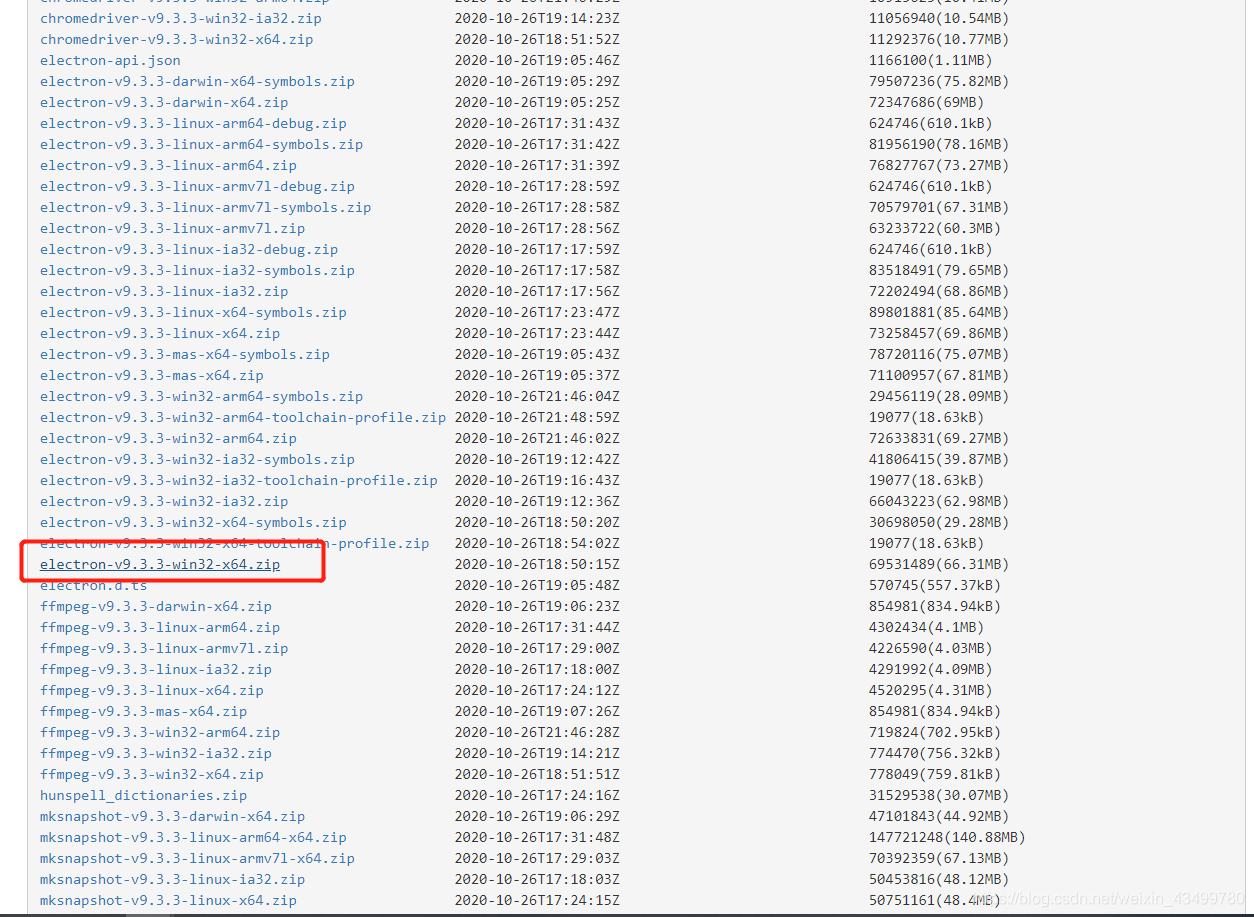The width and height of the screenshot is (1254, 917).
Task: Select size text 72347686(69MB)
Action: pyautogui.click(x=926, y=102)
